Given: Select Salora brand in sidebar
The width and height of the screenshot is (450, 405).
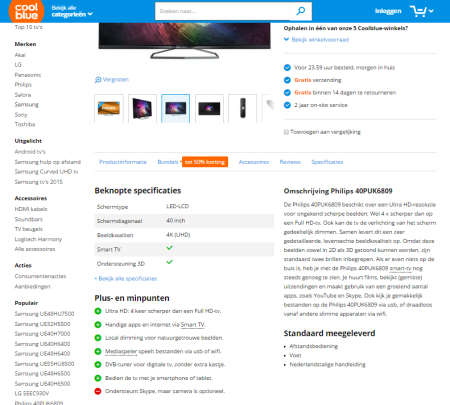Looking at the screenshot, I should (23, 95).
